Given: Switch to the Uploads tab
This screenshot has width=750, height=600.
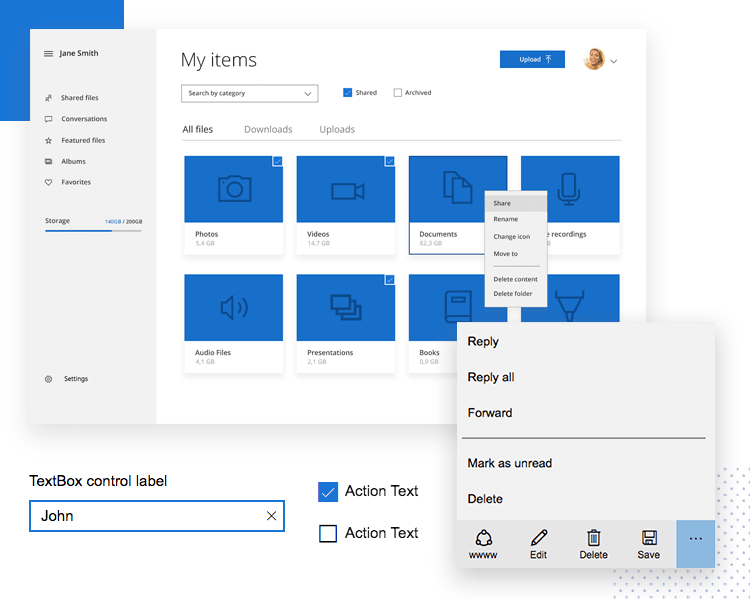Looking at the screenshot, I should coord(337,130).
